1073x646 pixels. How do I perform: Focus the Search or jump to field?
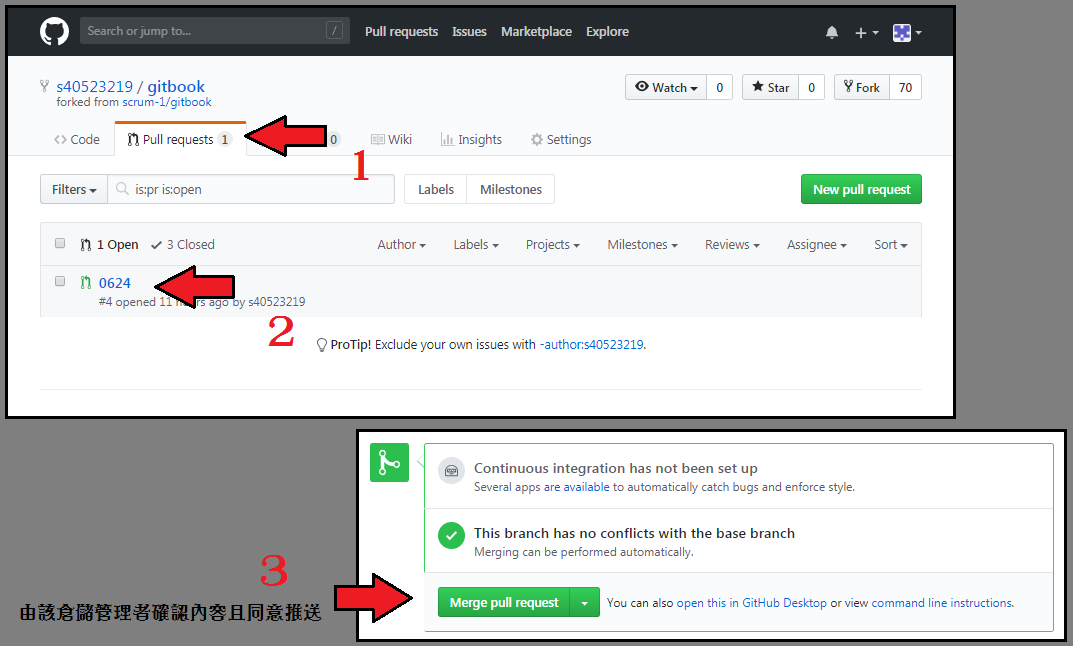tap(214, 31)
